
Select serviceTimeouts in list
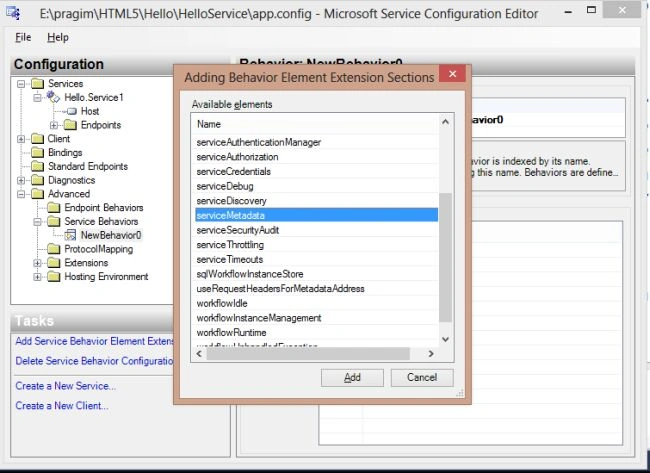(x=317, y=260)
